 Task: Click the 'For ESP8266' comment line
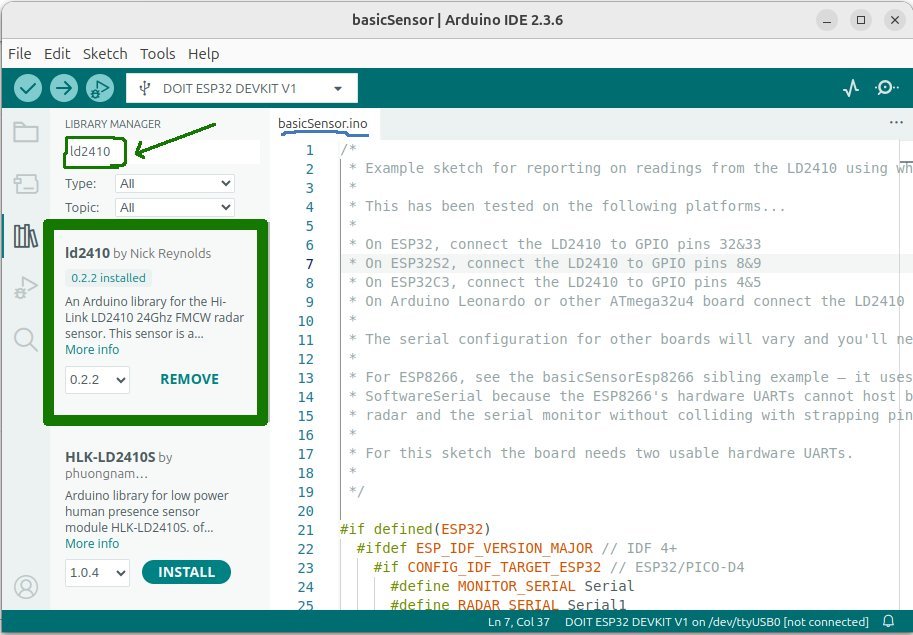pyautogui.click(x=631, y=377)
